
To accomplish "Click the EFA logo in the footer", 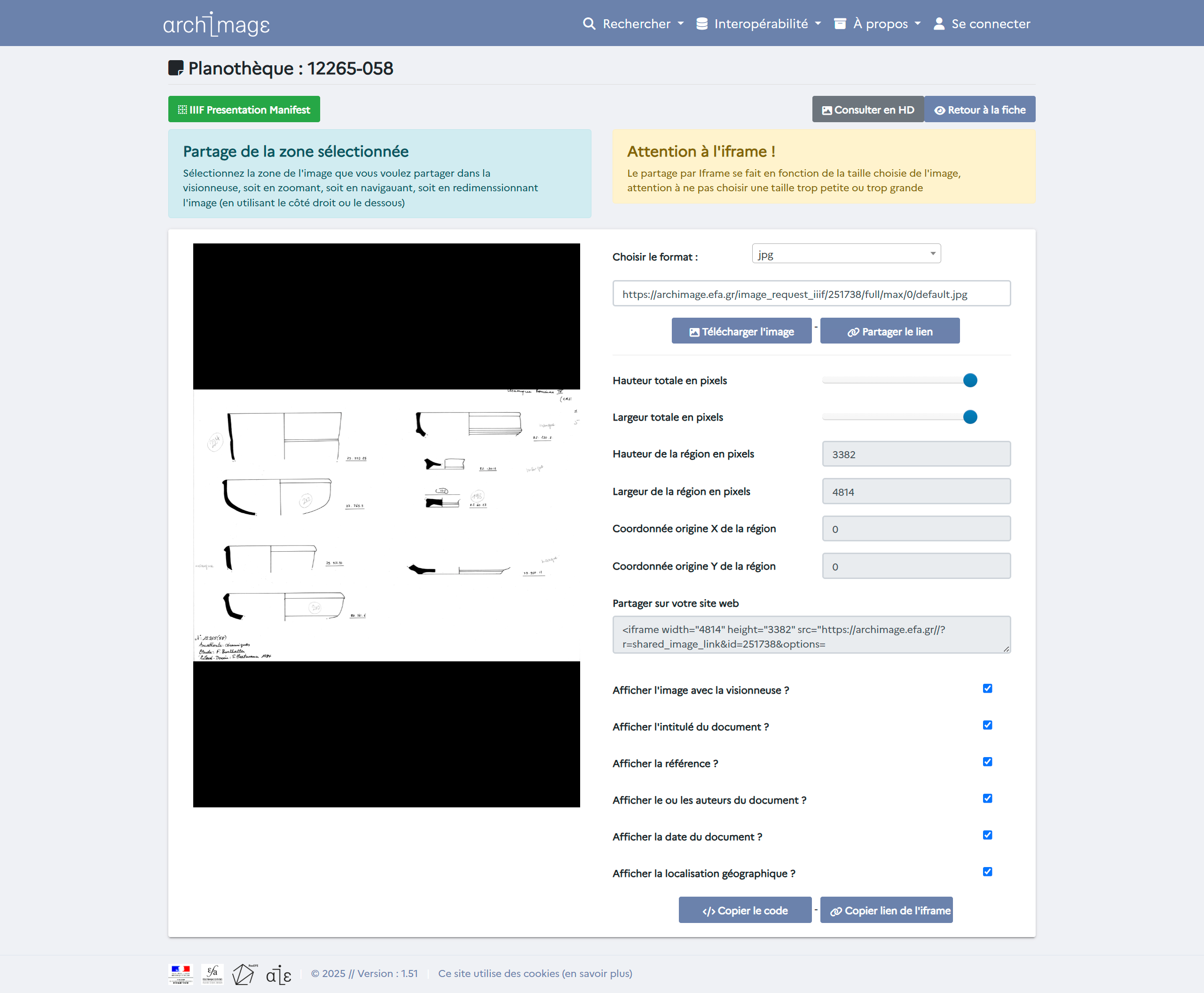I will (x=212, y=974).
